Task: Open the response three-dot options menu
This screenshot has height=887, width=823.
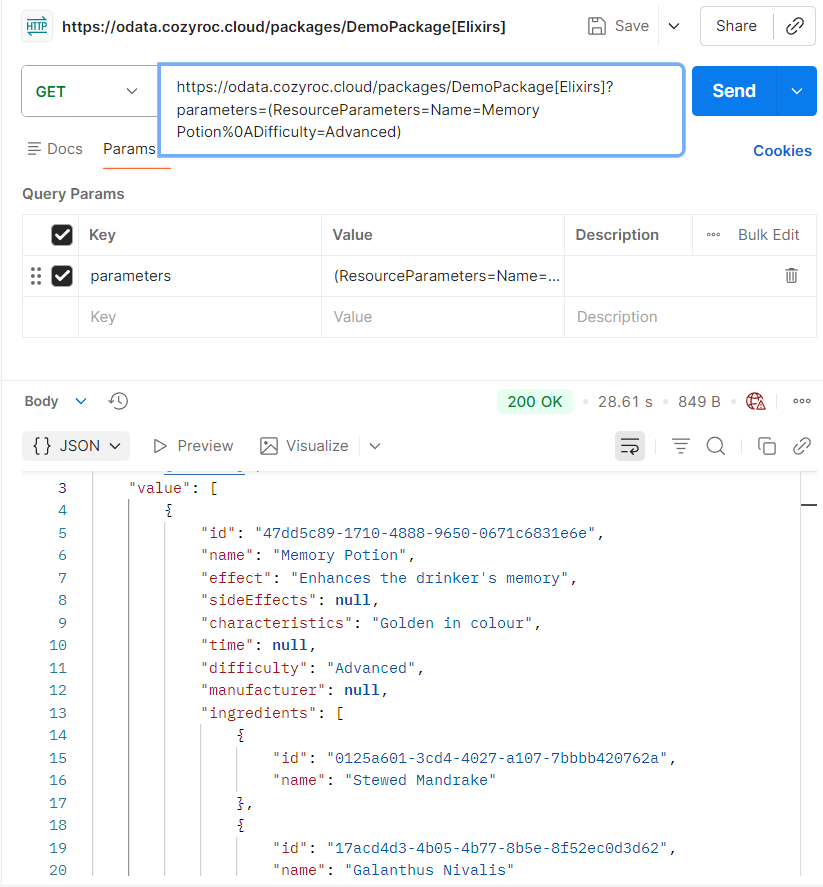Action: (x=801, y=401)
